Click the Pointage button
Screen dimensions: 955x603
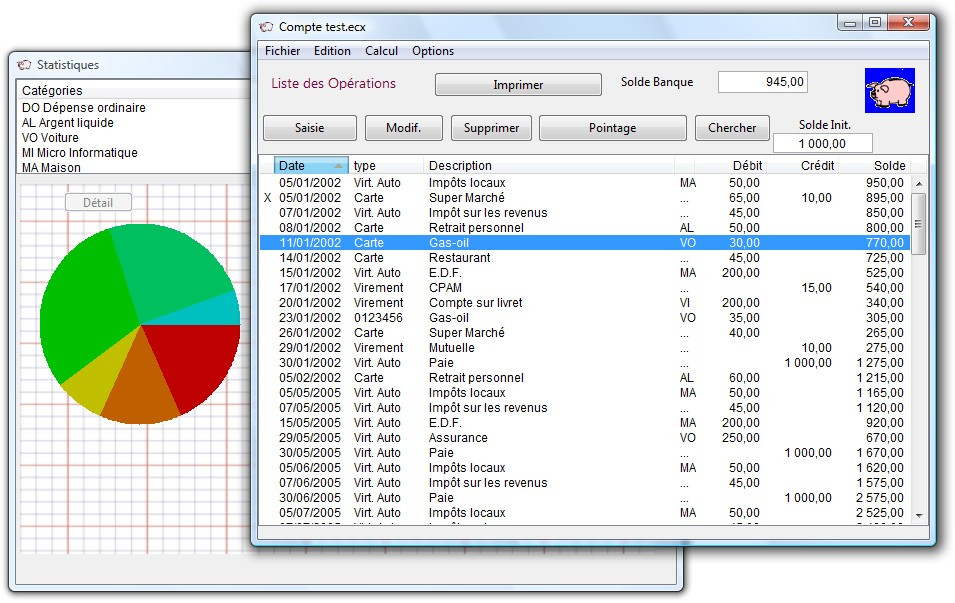[612, 128]
